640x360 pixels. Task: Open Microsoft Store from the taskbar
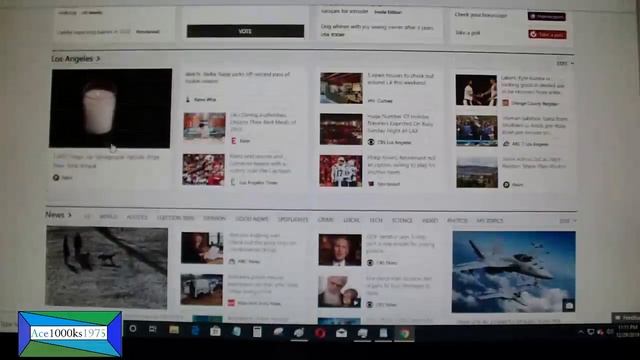(216, 331)
